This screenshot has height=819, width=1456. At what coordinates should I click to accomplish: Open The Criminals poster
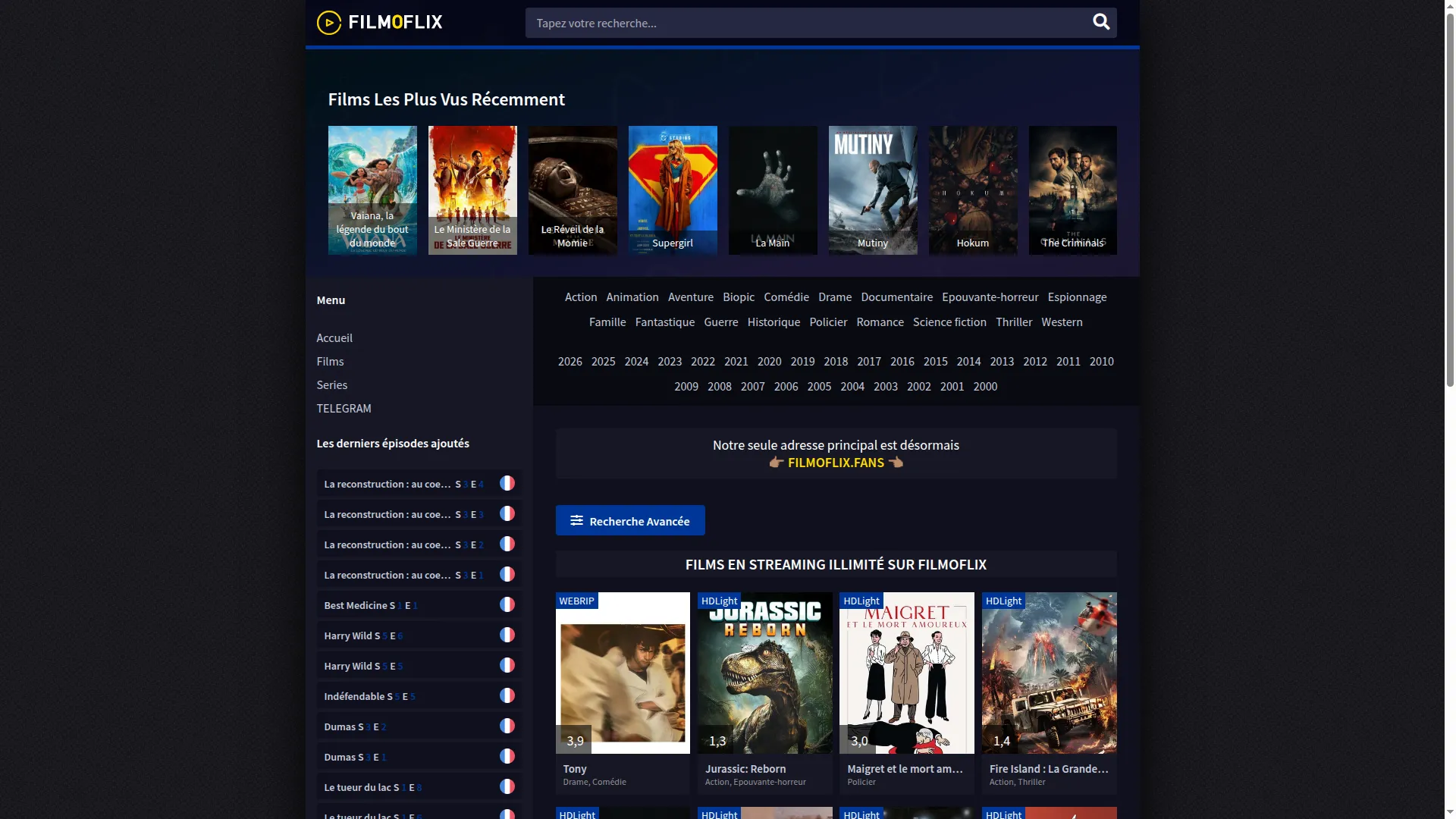click(x=1072, y=190)
